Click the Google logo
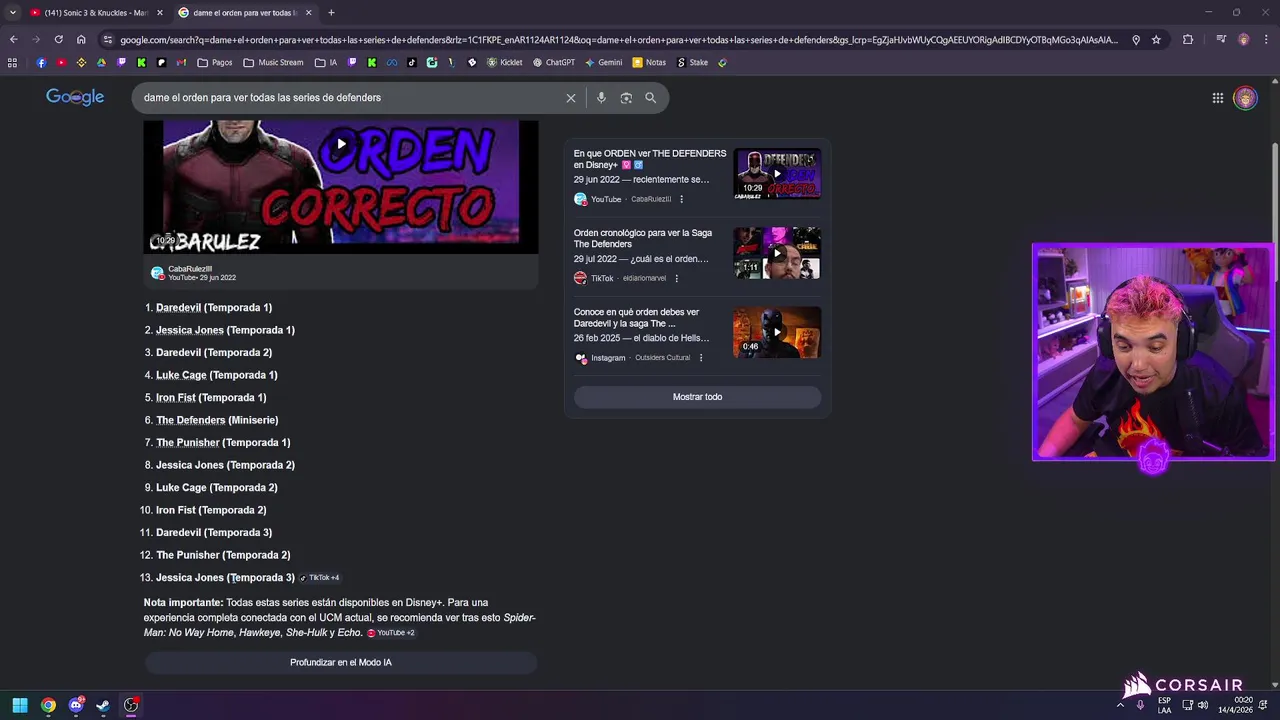Viewport: 1280px width, 720px height. coord(75,97)
